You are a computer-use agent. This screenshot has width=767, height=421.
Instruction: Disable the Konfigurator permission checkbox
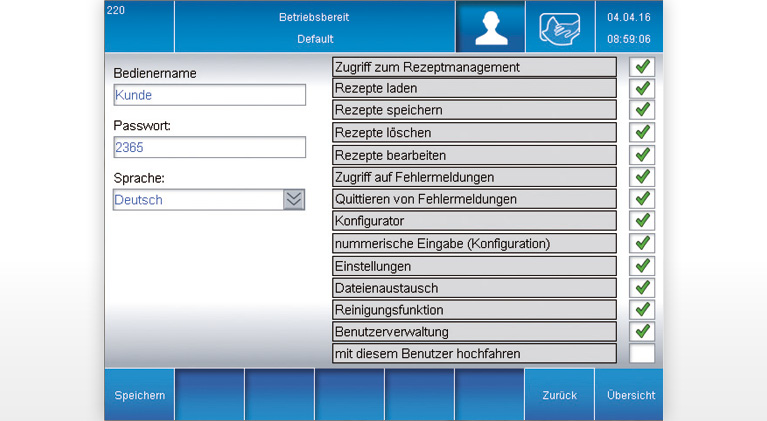click(642, 221)
